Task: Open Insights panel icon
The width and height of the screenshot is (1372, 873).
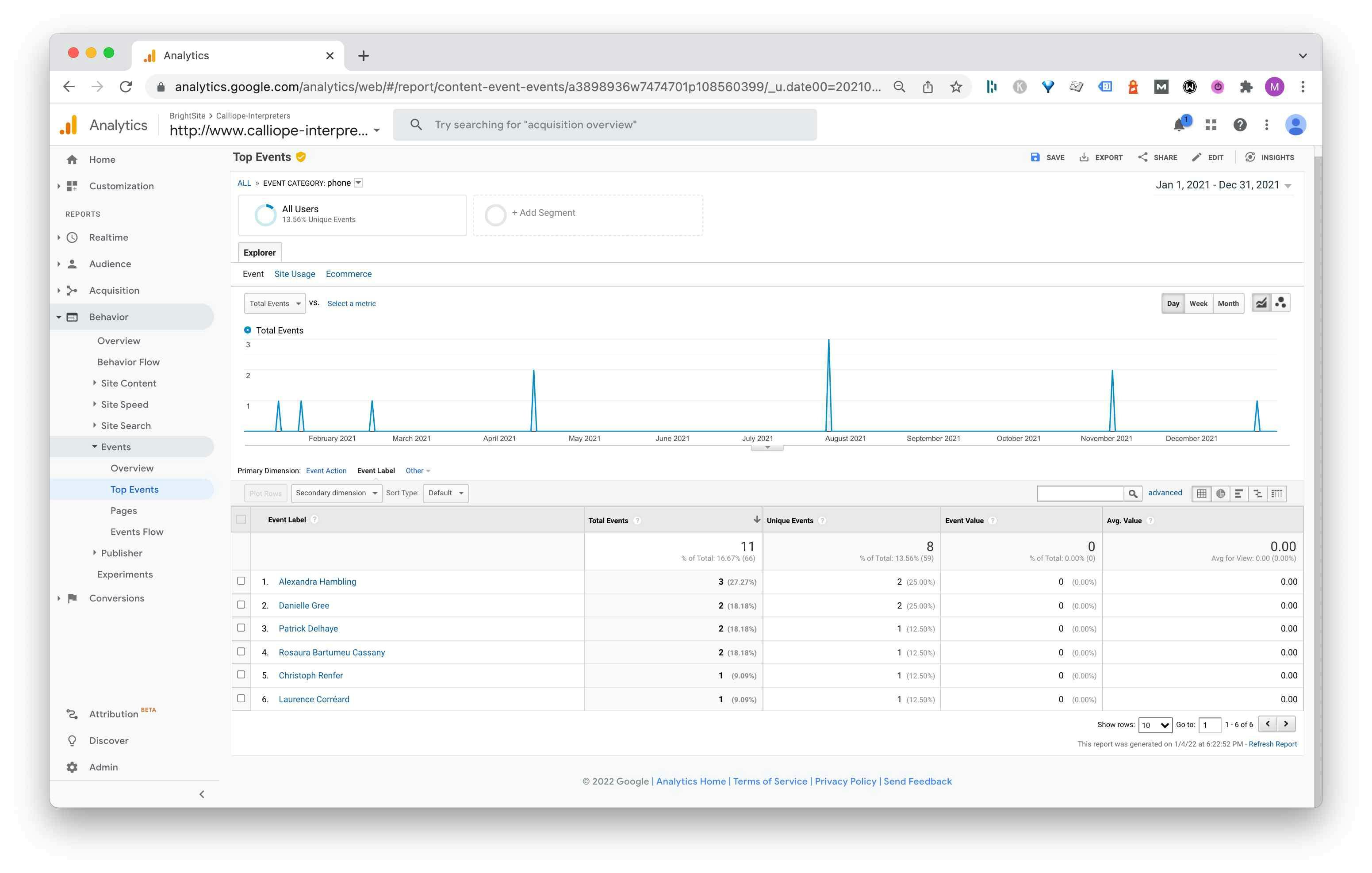Action: pyautogui.click(x=1250, y=157)
